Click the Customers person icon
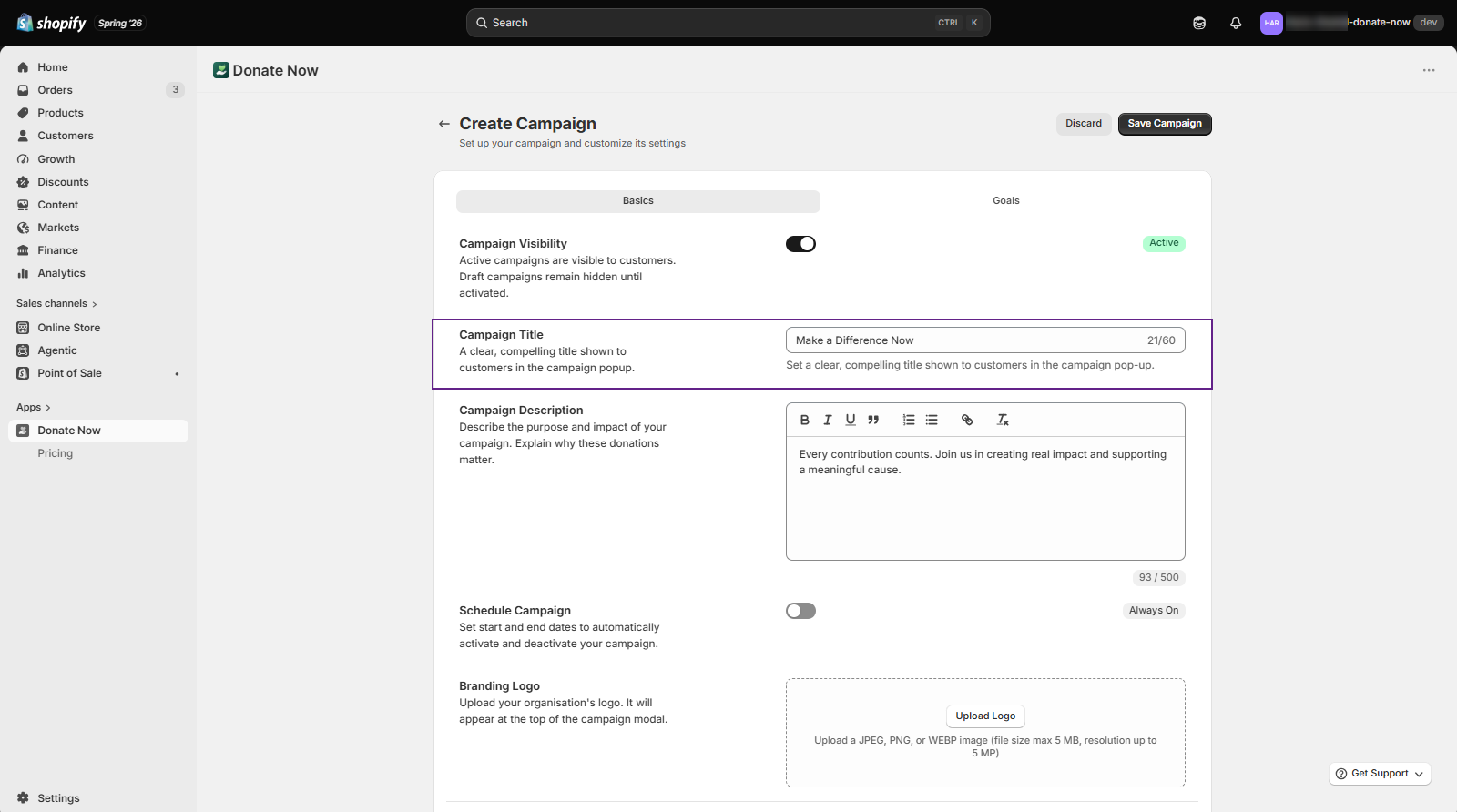 (23, 136)
